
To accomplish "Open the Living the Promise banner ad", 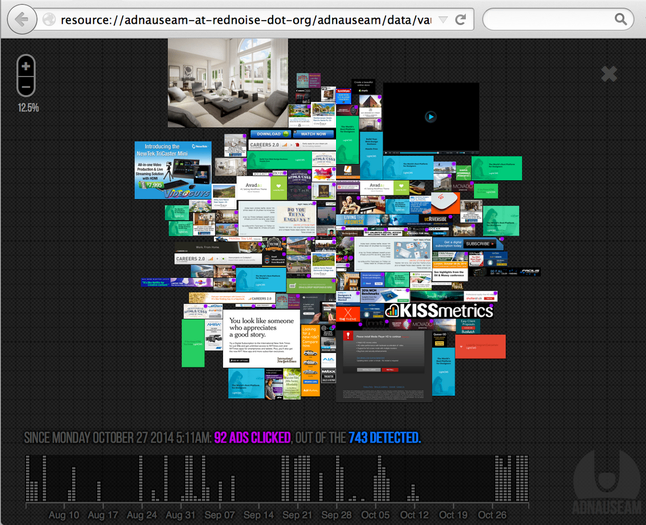I will [377, 220].
